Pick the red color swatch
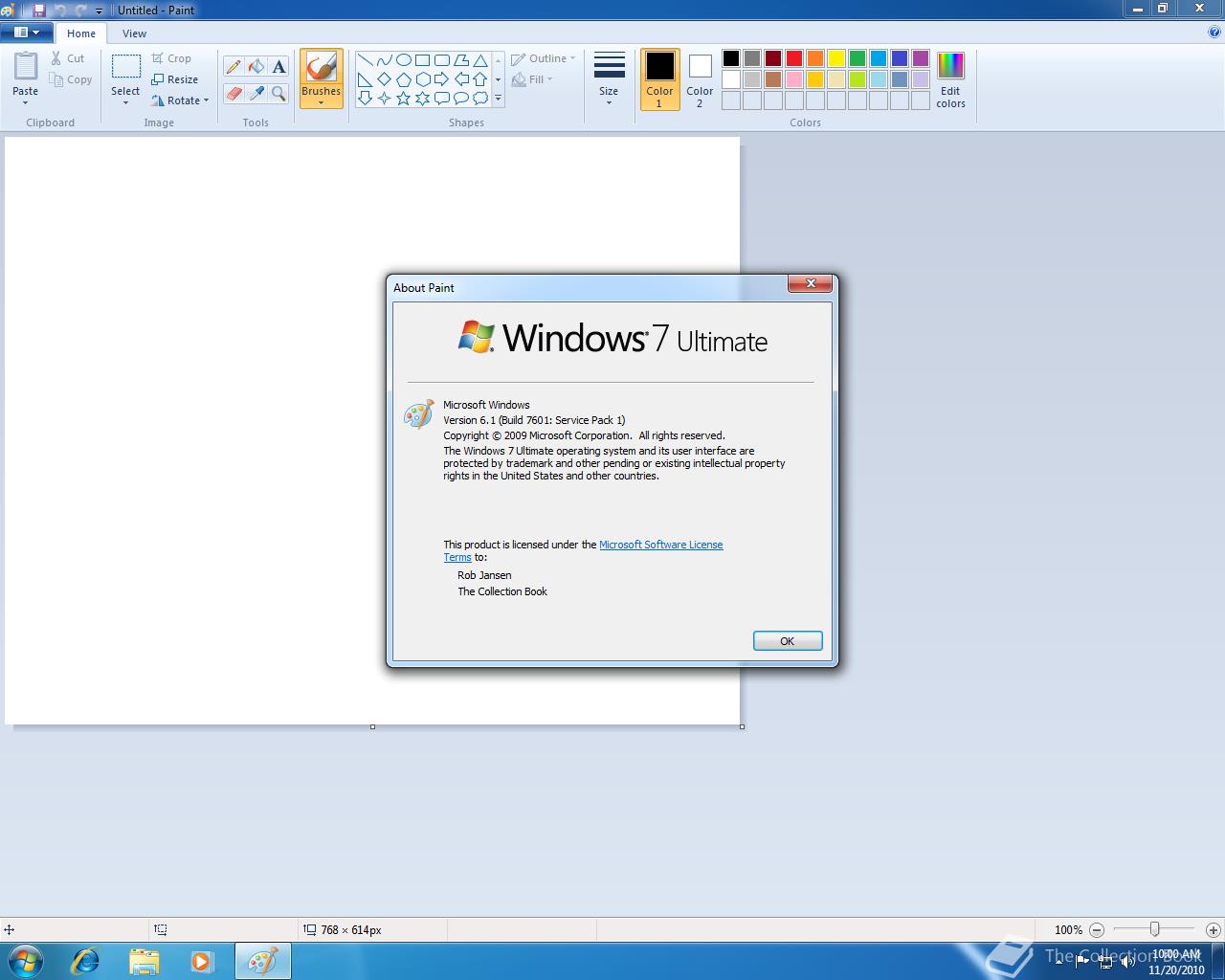Viewport: 1225px width, 980px height. [x=794, y=58]
